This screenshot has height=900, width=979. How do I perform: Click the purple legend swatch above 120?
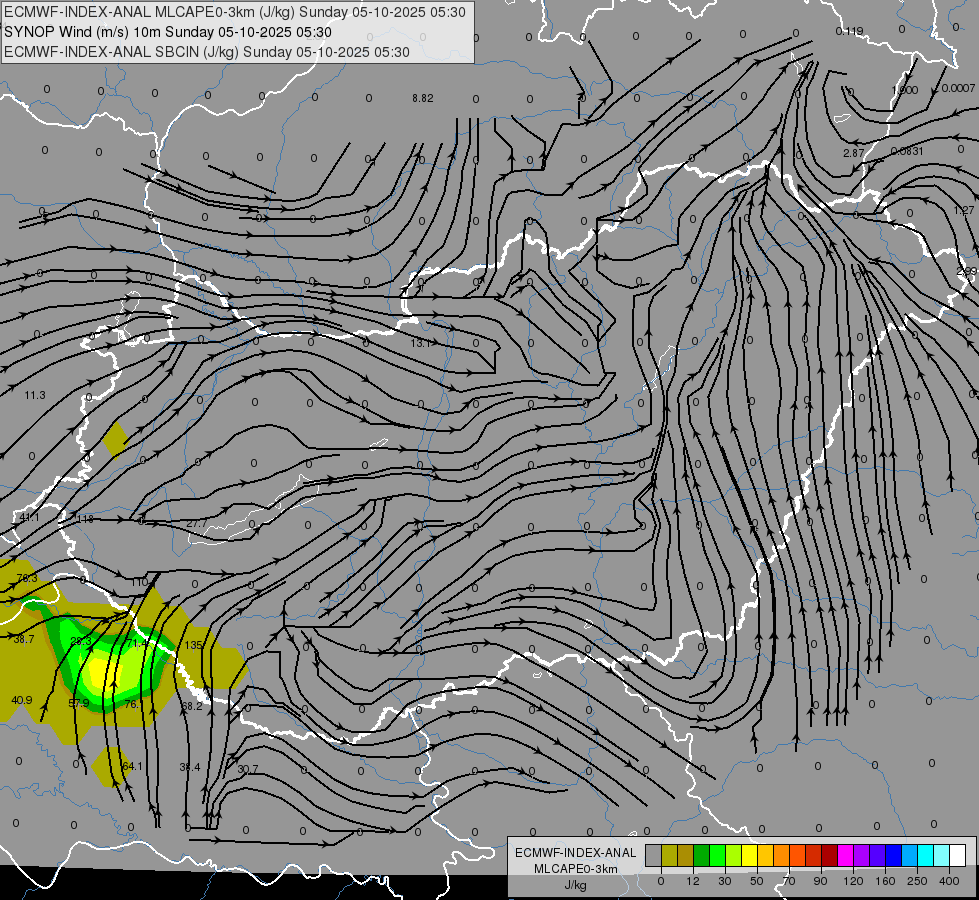[x=862, y=855]
